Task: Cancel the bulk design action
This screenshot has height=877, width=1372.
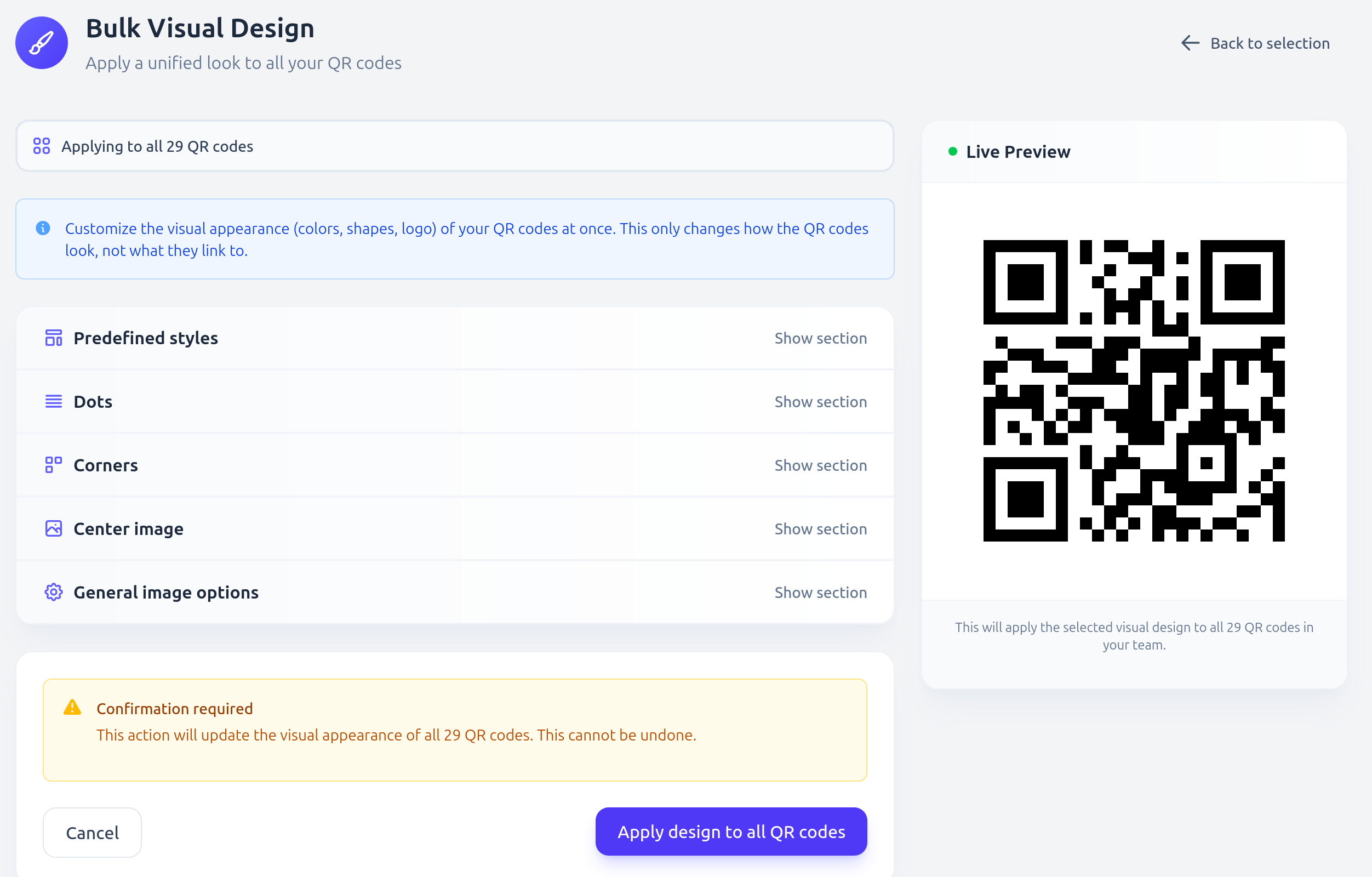Action: (x=92, y=832)
